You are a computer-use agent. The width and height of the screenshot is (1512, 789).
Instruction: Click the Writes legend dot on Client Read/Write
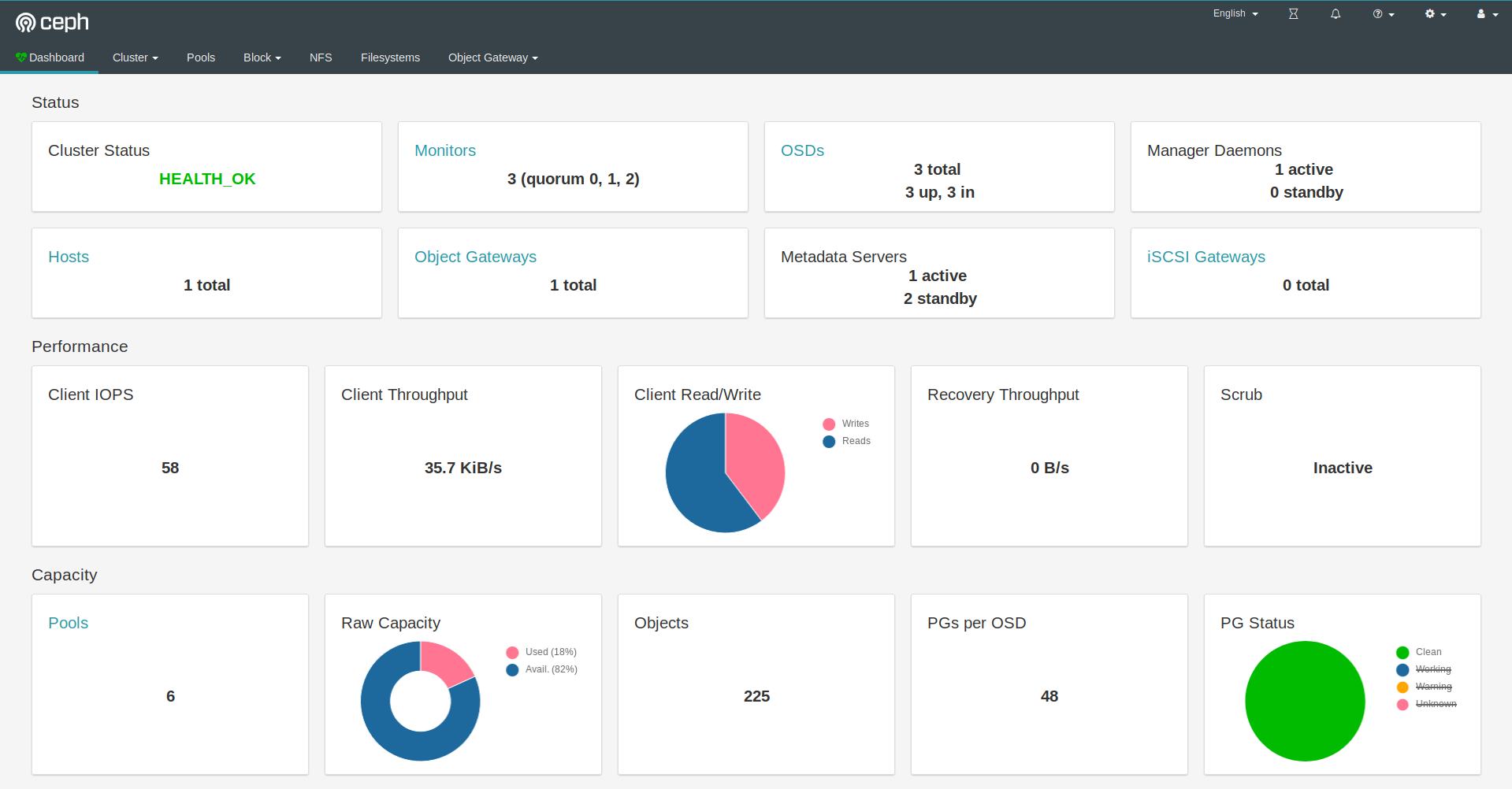[828, 423]
